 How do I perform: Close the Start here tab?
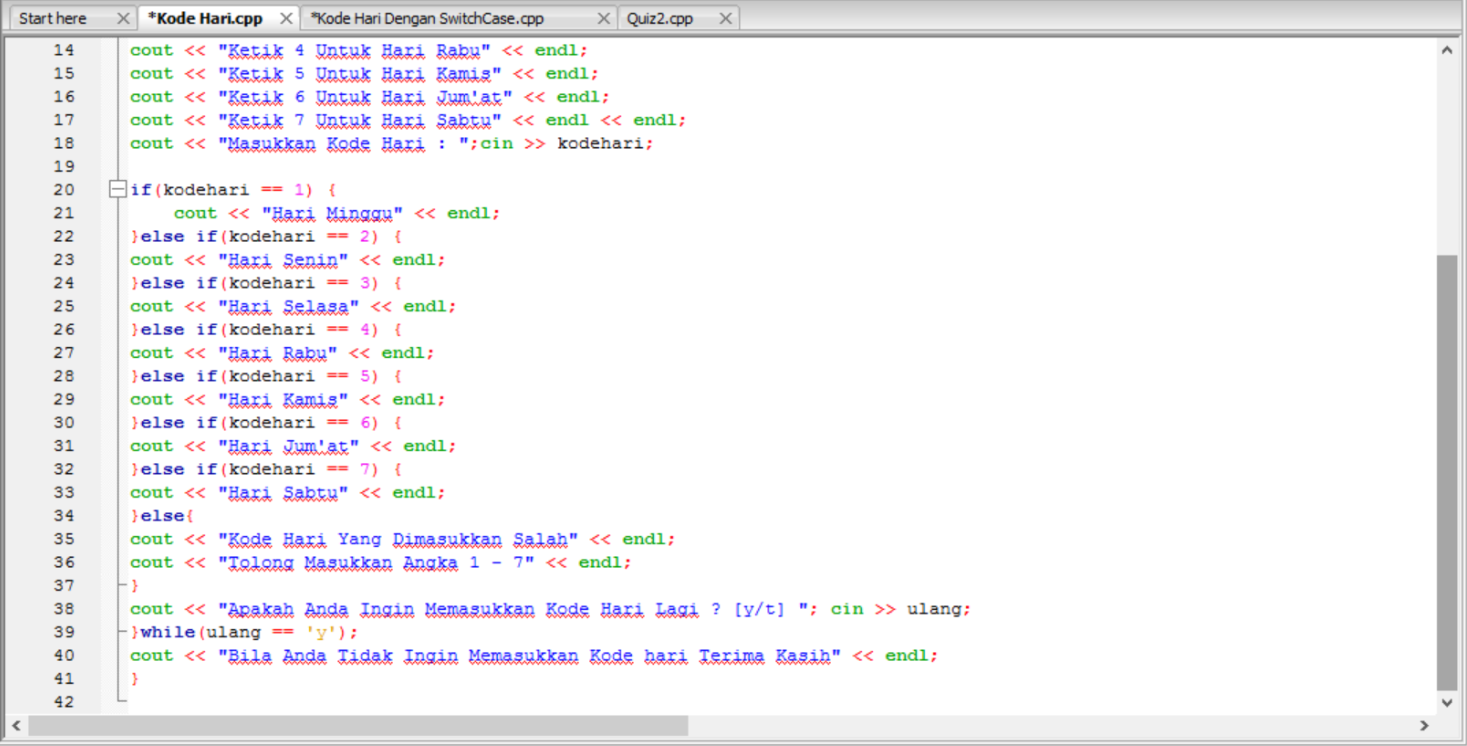tap(123, 17)
